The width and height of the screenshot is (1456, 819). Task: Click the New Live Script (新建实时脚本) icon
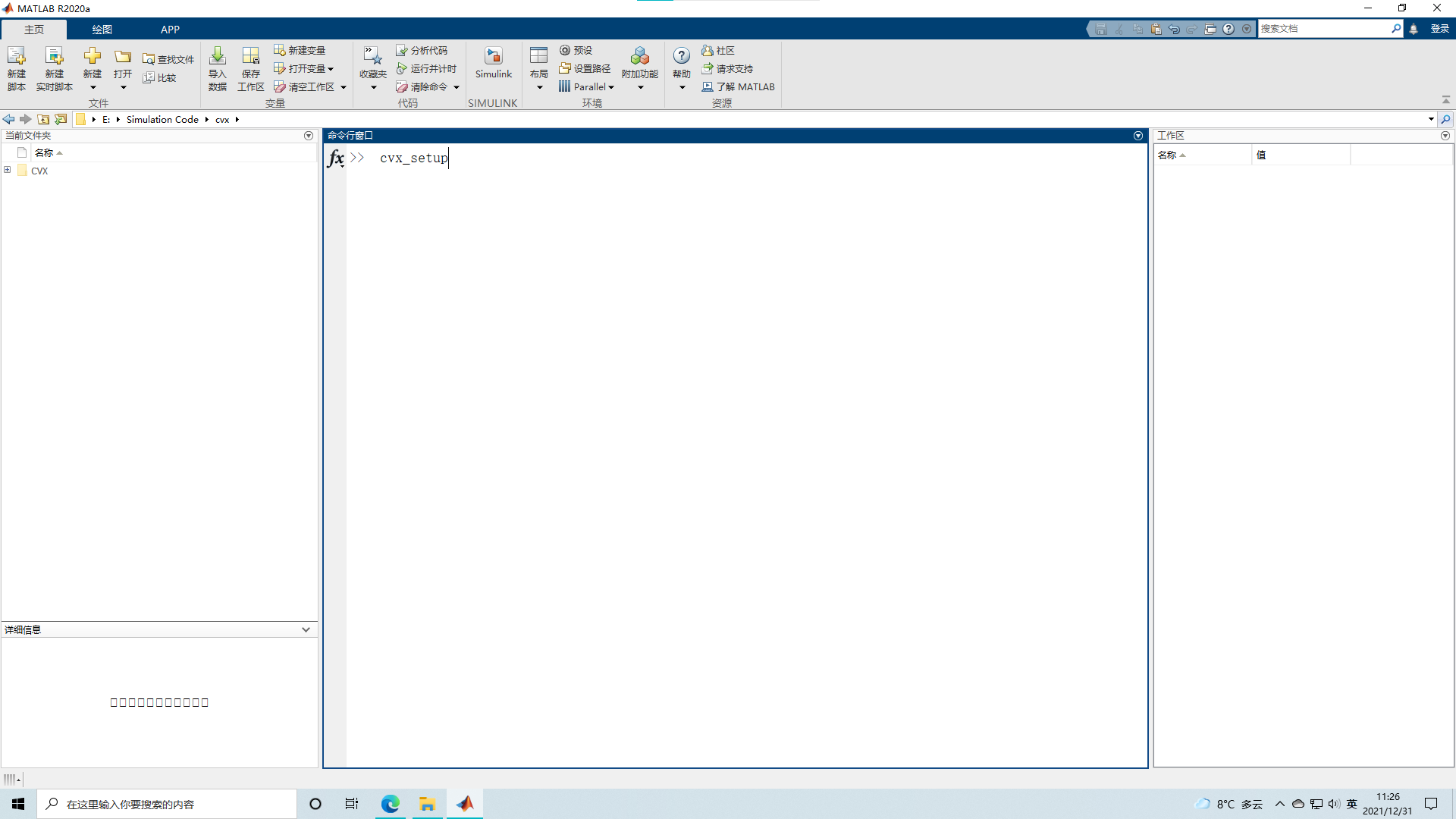coord(54,57)
